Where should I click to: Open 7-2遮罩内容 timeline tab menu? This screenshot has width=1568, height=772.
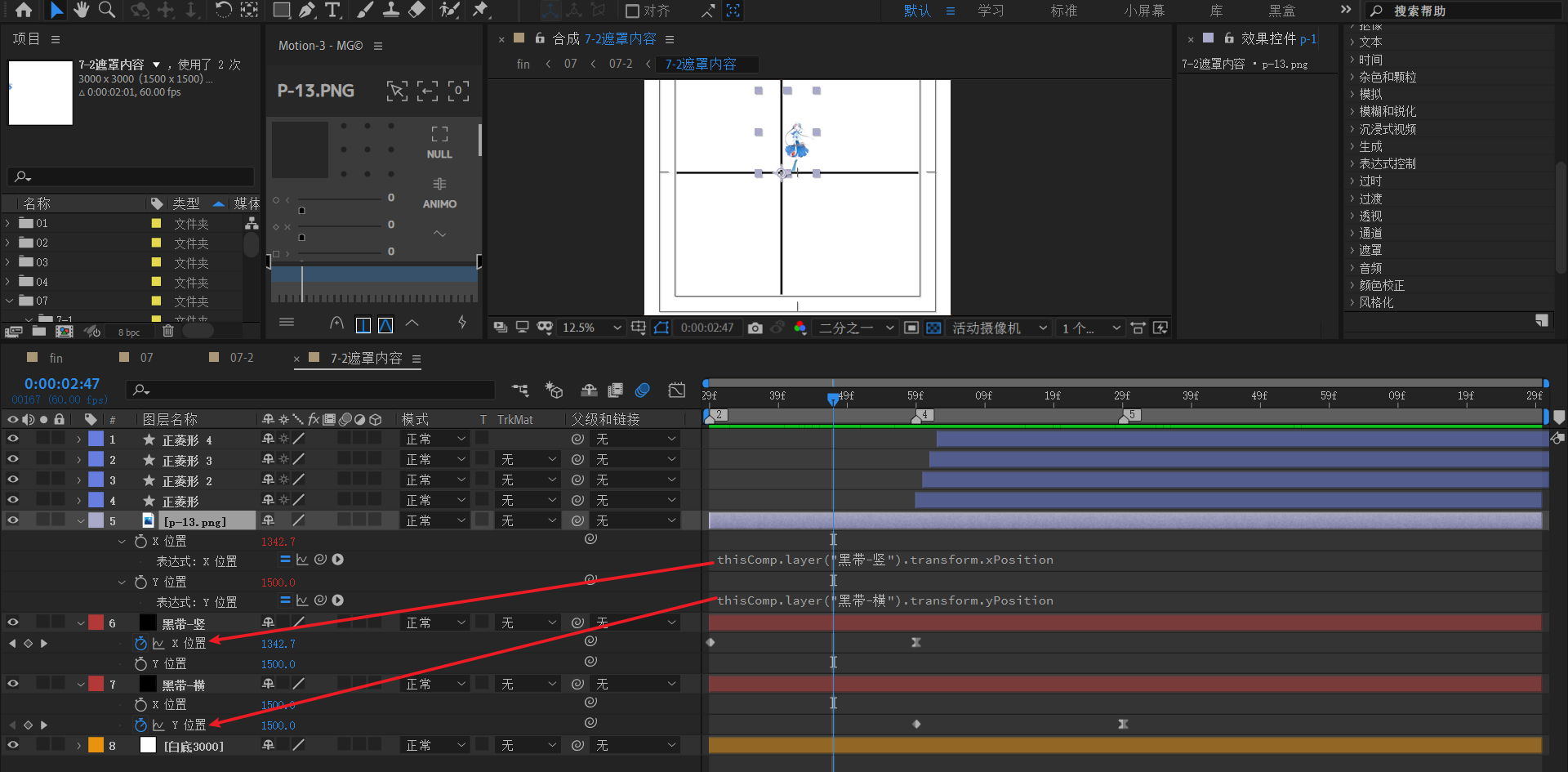416,359
